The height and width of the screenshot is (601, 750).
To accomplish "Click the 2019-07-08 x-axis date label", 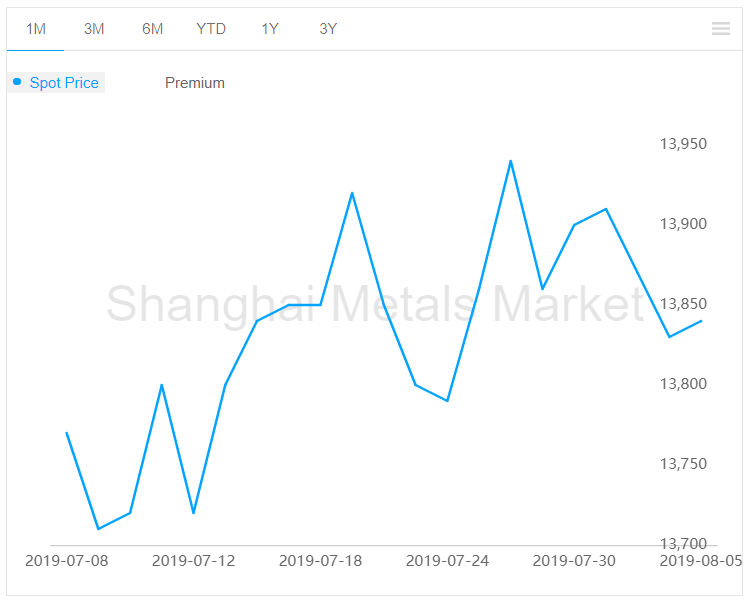I will pyautogui.click(x=66, y=561).
